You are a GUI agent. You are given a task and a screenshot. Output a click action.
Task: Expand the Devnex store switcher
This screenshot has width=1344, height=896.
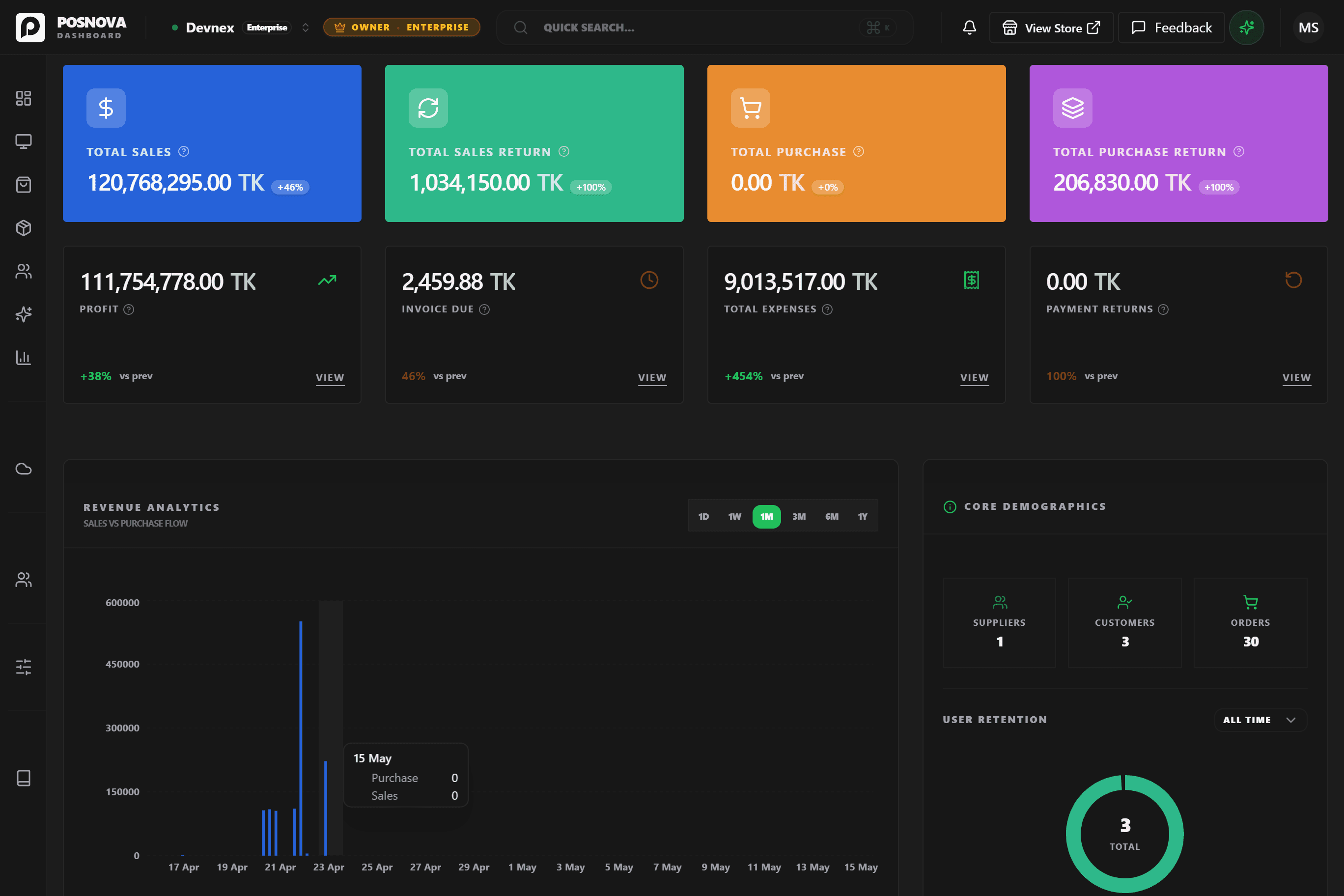point(305,28)
